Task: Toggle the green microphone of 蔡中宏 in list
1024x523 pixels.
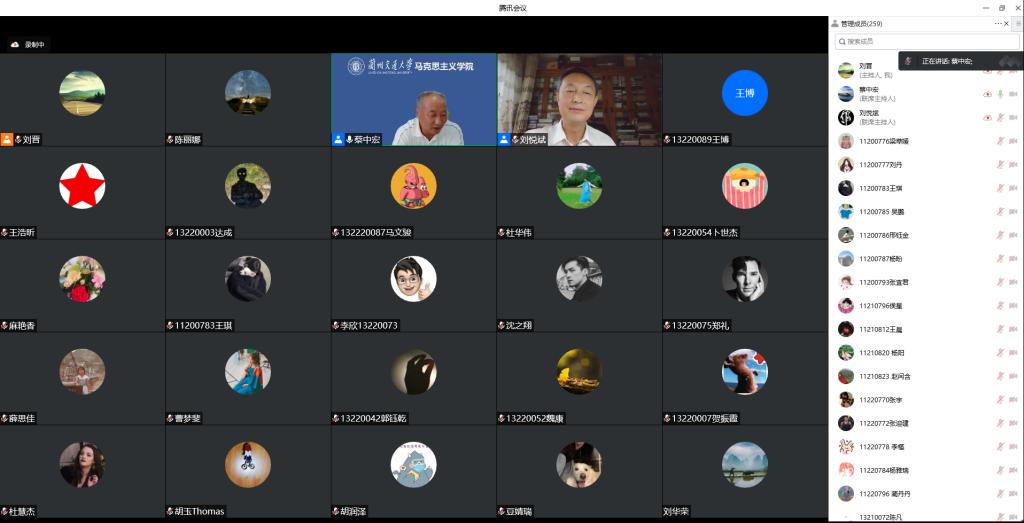Action: tap(1000, 94)
